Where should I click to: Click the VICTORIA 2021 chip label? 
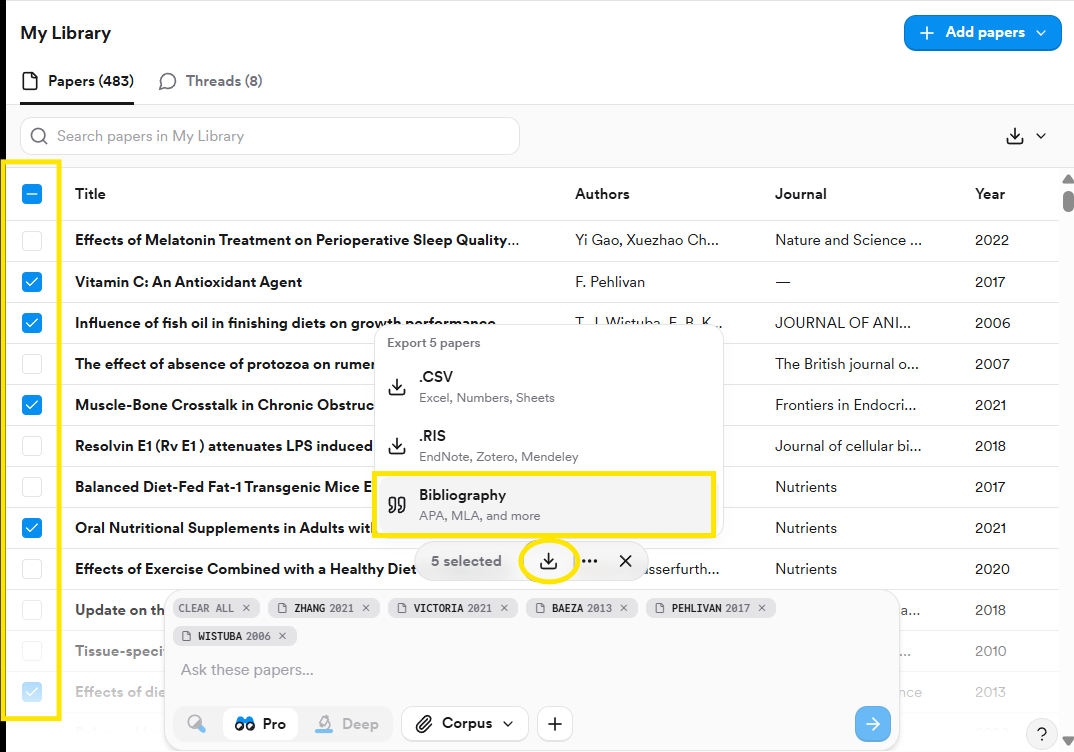[x=452, y=608]
